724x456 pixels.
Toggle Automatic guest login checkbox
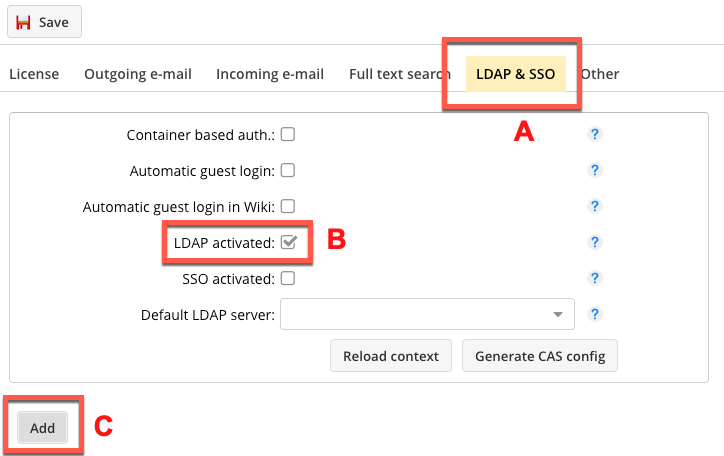pos(288,170)
